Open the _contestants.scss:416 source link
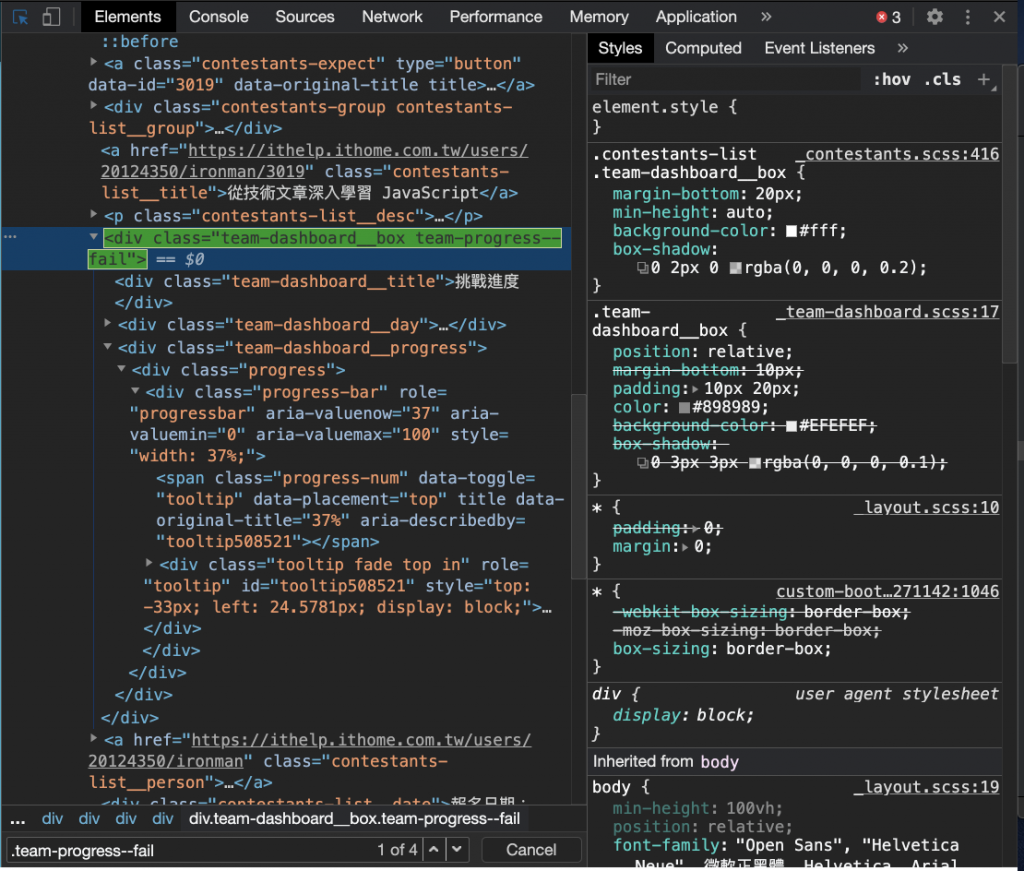 (897, 154)
